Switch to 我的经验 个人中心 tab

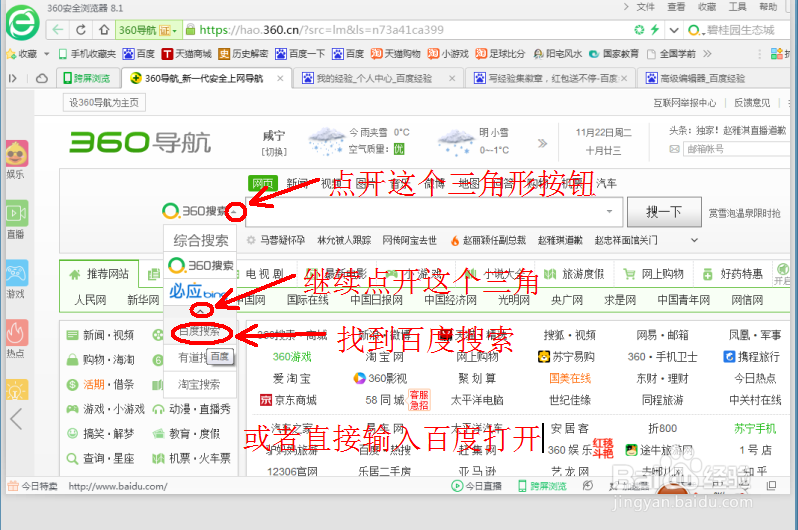tap(373, 78)
